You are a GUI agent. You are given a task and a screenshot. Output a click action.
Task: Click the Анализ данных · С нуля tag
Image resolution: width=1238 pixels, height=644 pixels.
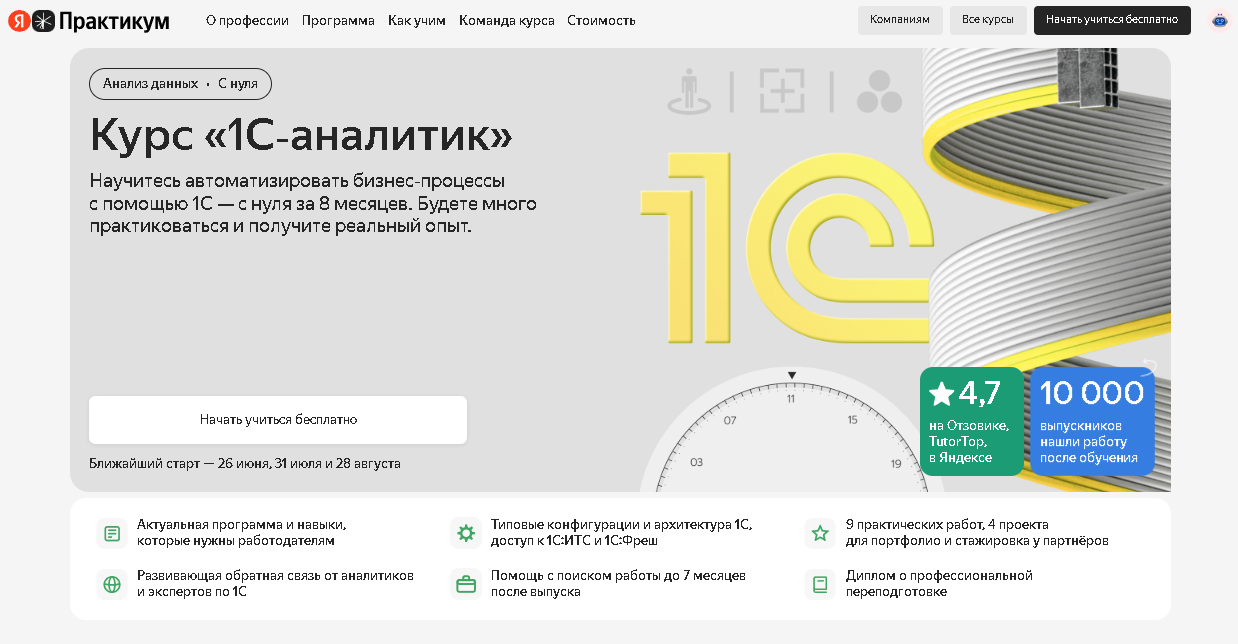(x=180, y=84)
